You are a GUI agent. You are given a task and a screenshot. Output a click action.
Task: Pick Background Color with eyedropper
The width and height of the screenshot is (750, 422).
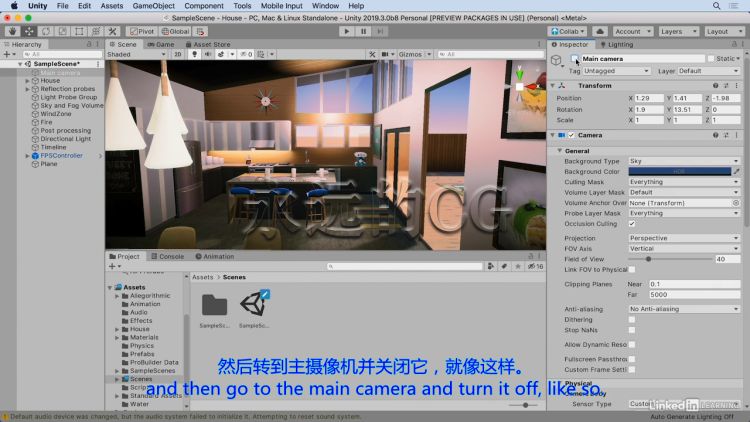click(x=737, y=171)
